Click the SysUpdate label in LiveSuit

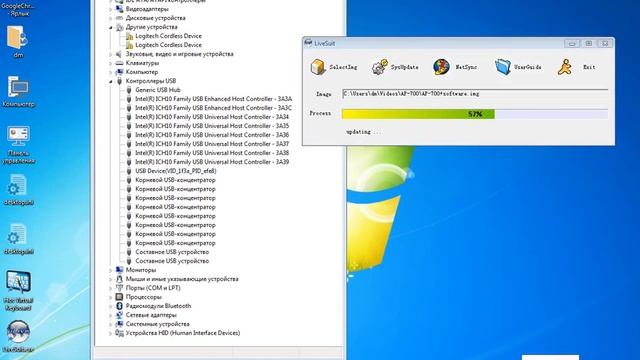(x=404, y=67)
